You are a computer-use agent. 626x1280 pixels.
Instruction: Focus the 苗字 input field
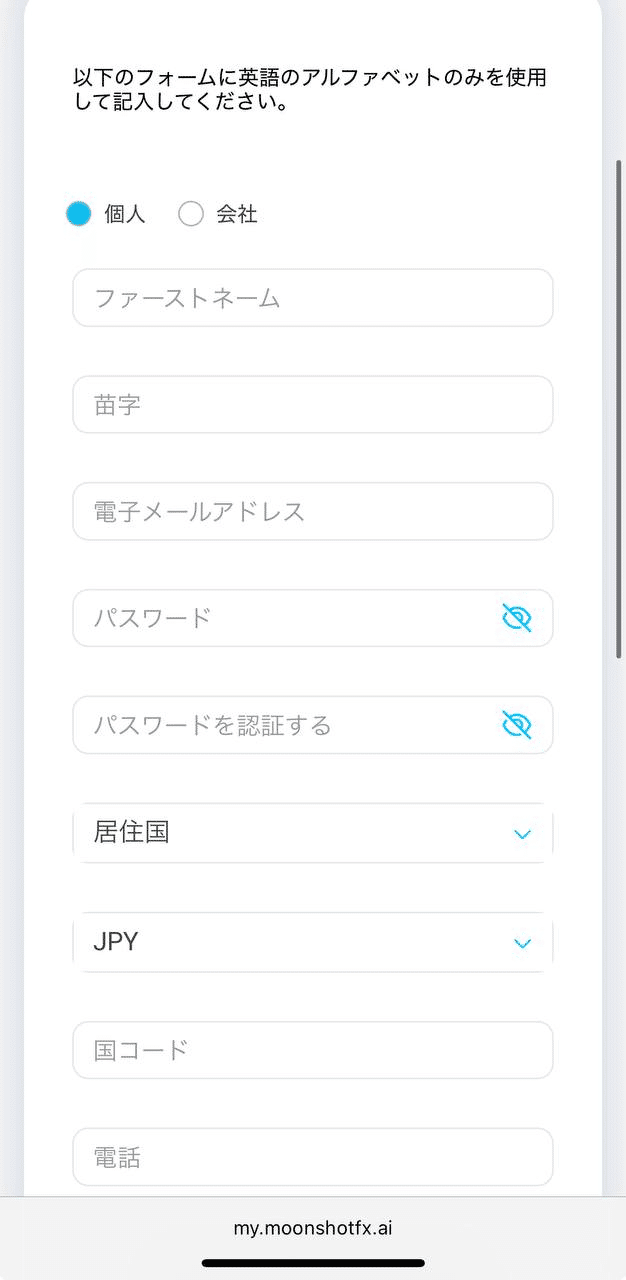pos(312,404)
